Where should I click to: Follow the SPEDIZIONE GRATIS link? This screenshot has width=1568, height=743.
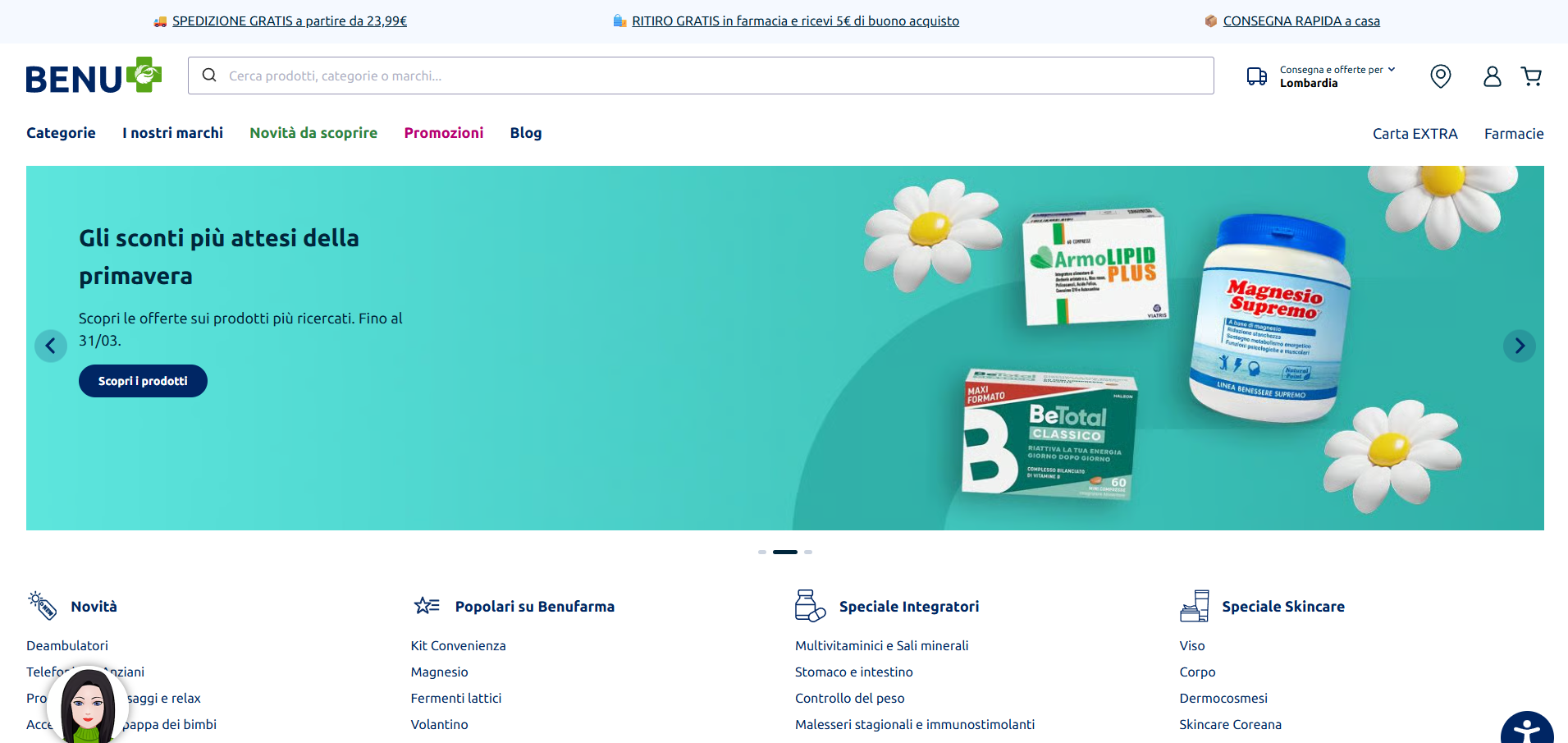point(289,21)
